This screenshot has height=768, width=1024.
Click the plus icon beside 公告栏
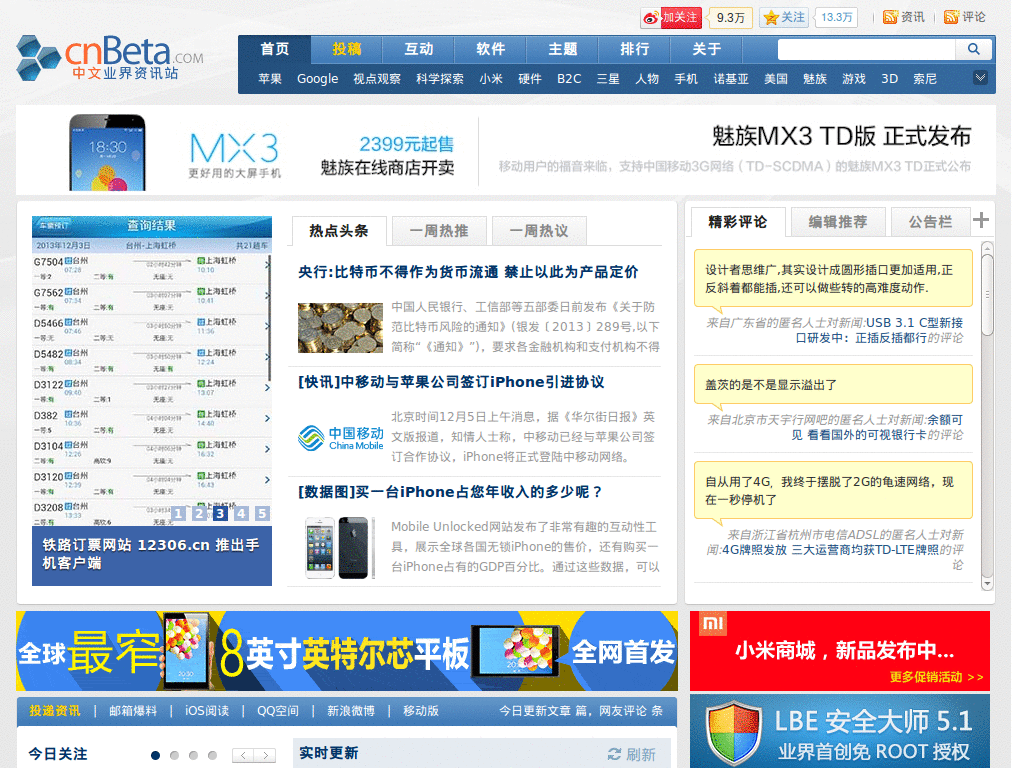(x=980, y=220)
